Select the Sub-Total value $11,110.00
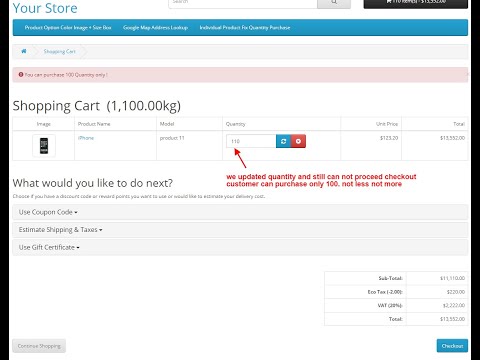The image size is (480, 360). point(452,278)
